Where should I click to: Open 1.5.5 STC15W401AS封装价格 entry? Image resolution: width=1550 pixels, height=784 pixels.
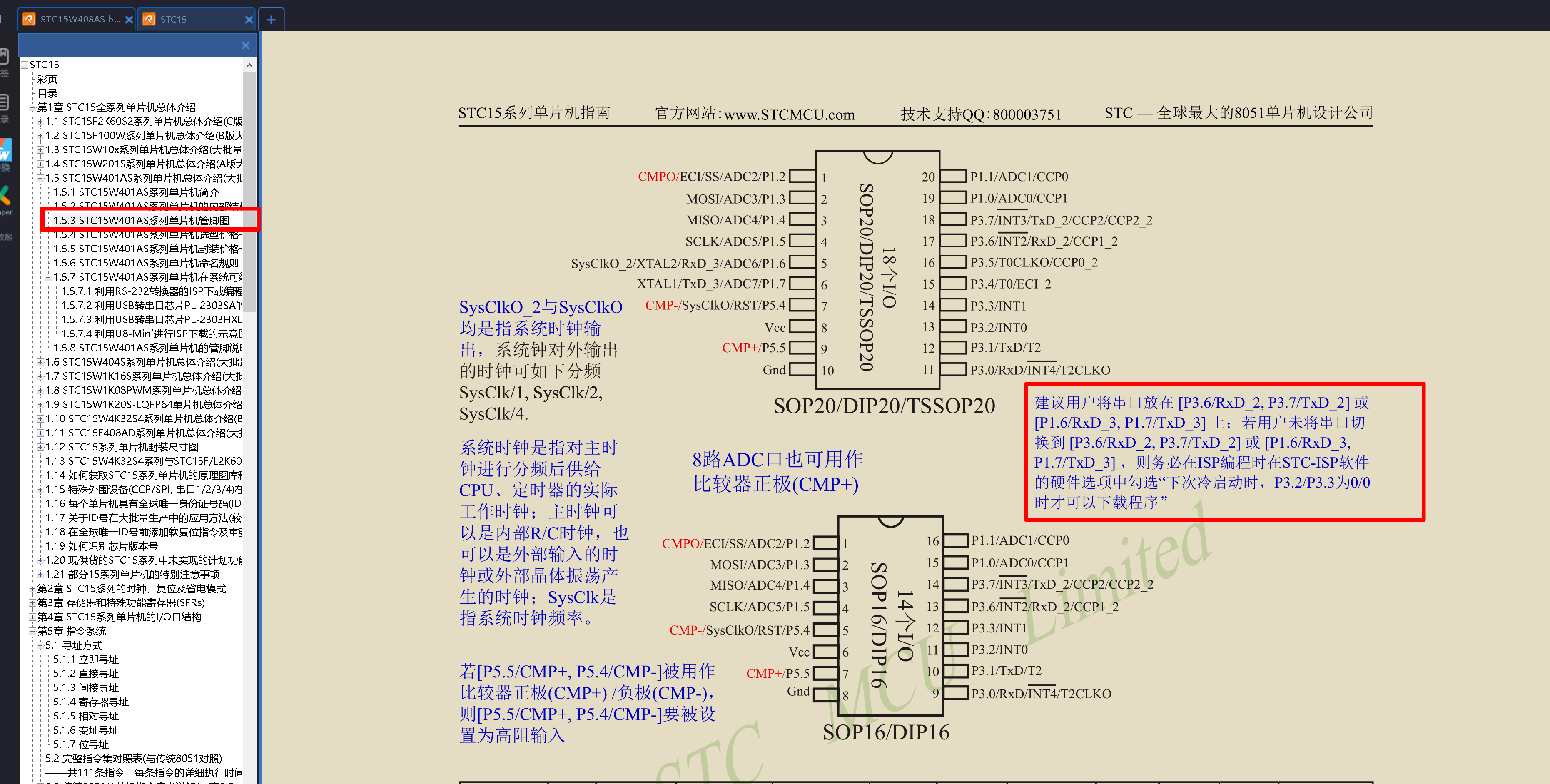point(147,249)
